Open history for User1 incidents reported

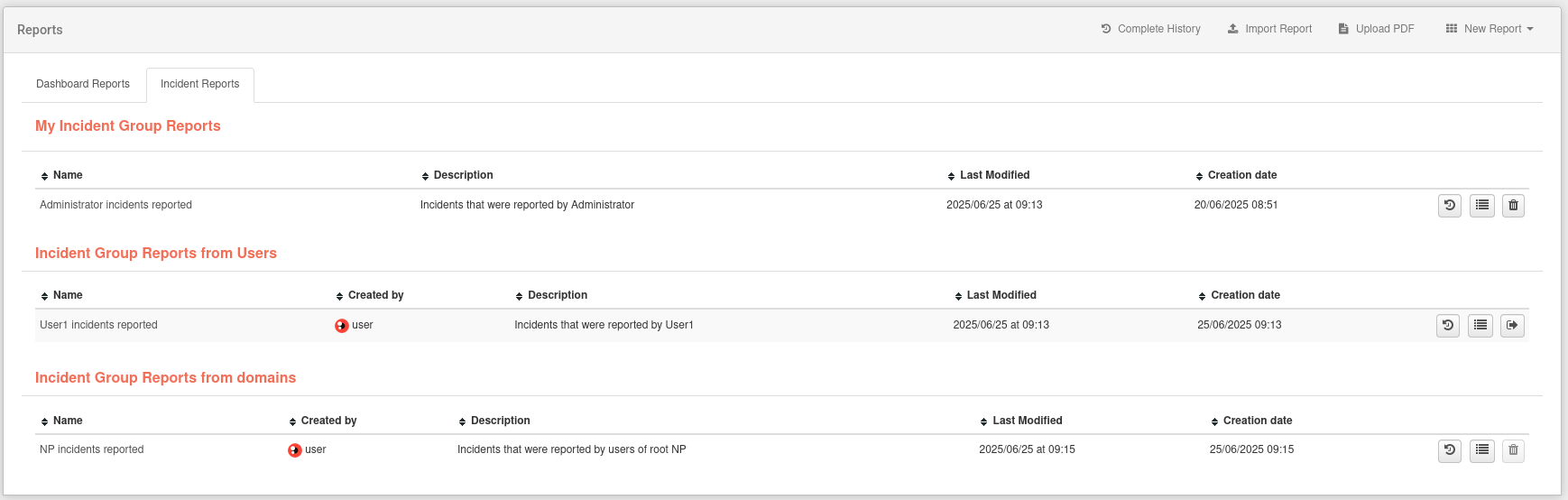(x=1448, y=326)
